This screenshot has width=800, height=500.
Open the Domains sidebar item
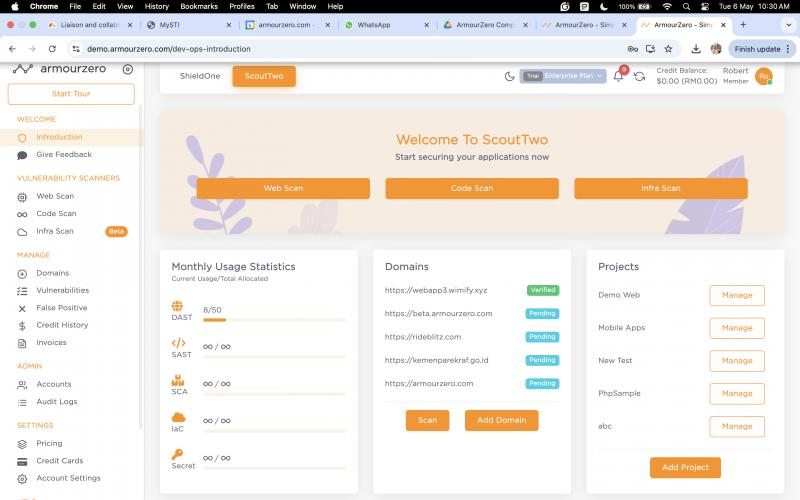(x=53, y=273)
